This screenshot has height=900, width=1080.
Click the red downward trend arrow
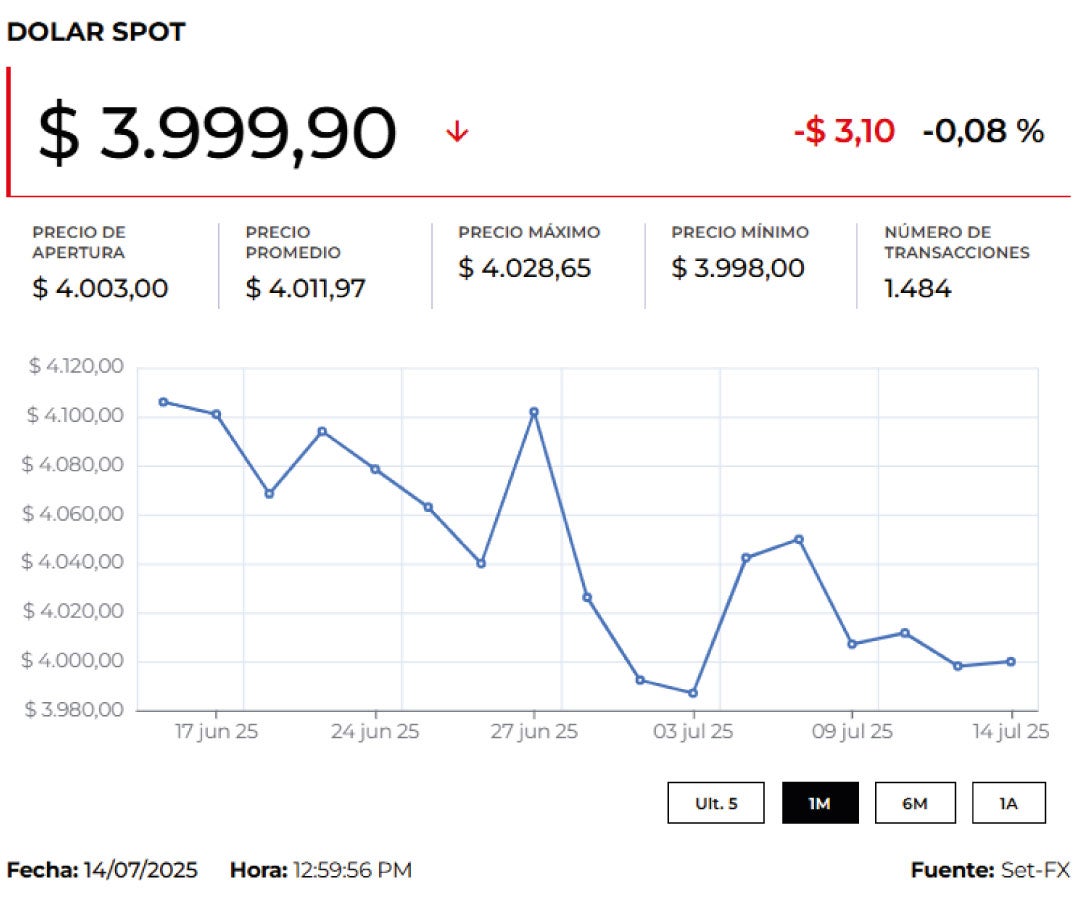(x=457, y=132)
